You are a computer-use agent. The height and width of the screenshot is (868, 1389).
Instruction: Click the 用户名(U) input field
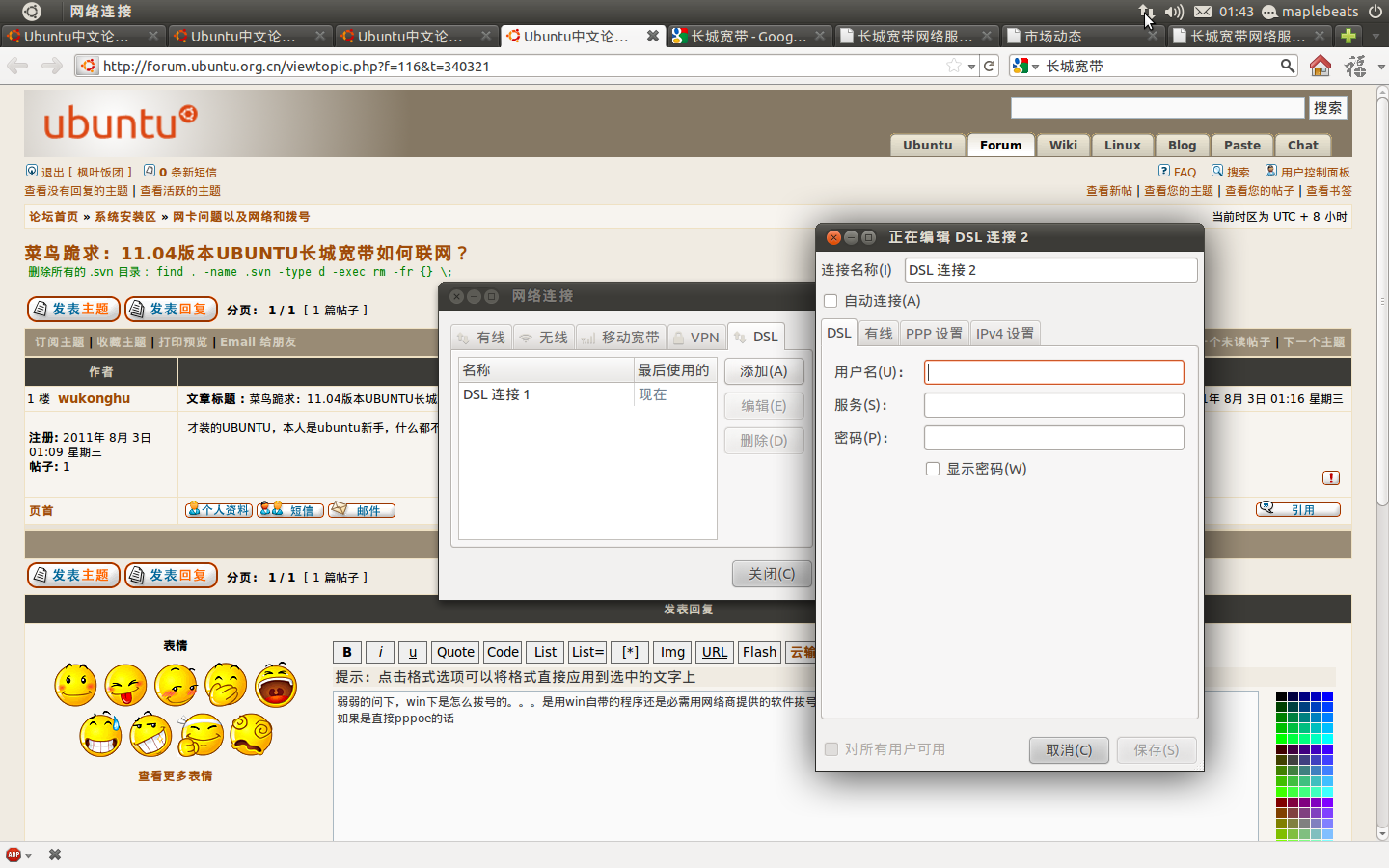tap(1053, 372)
